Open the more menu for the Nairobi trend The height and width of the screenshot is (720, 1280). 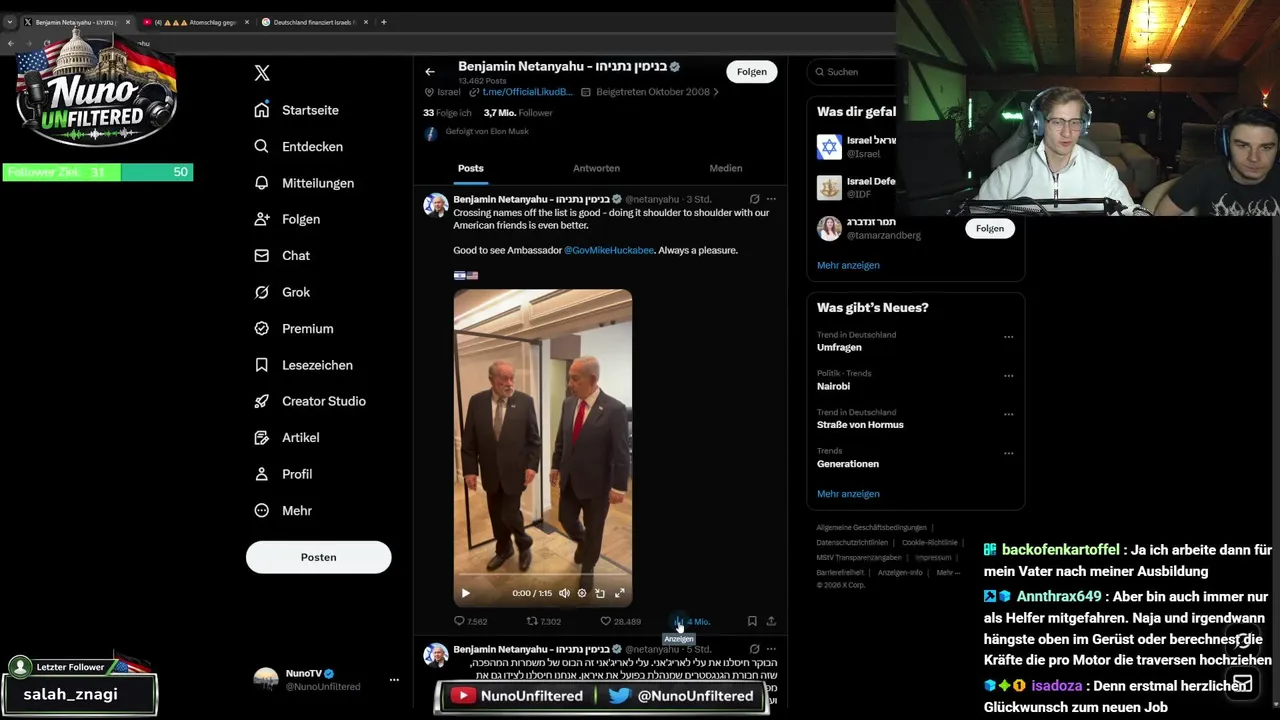pos(1008,376)
